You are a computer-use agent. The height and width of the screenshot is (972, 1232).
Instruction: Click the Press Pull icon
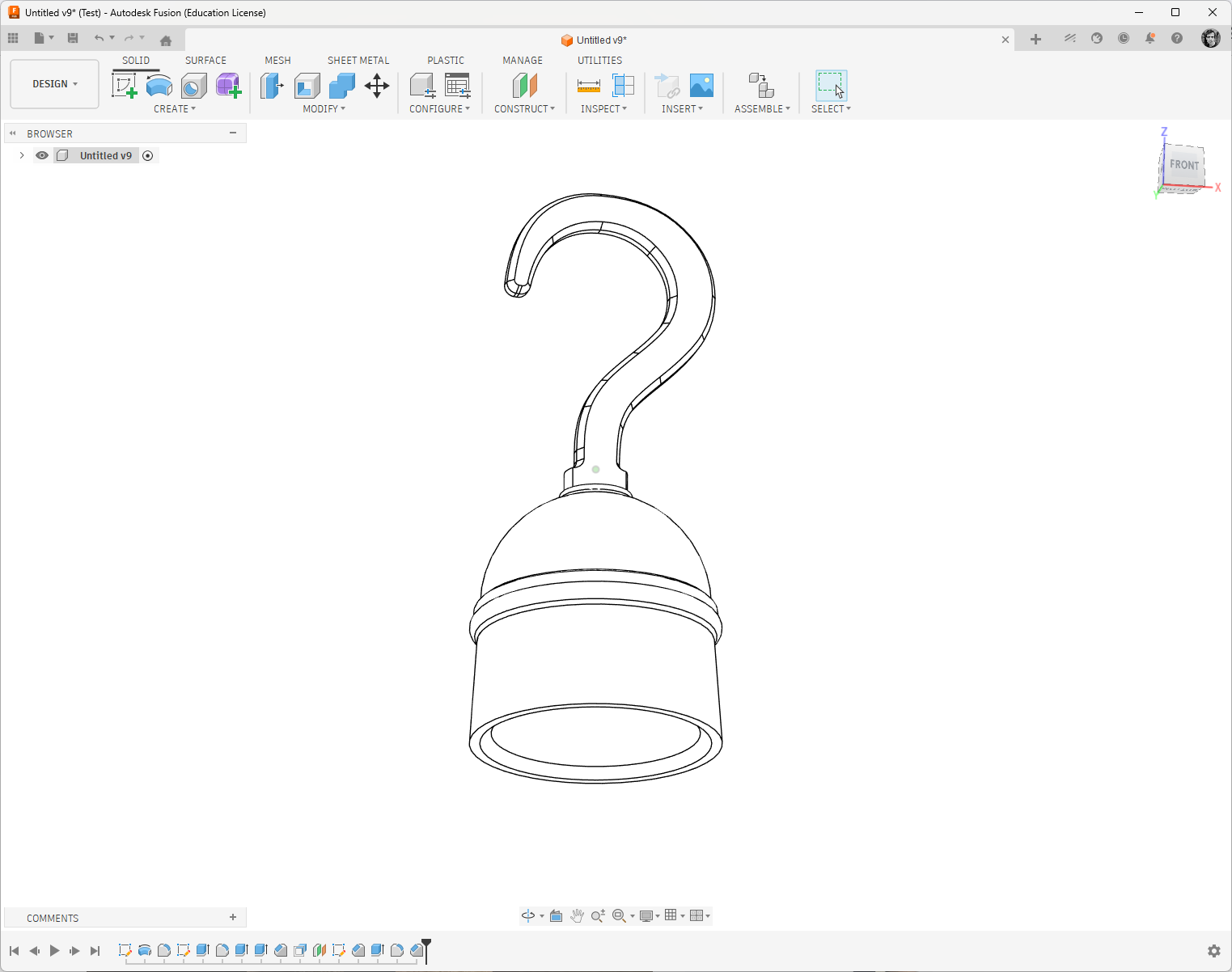tap(272, 85)
